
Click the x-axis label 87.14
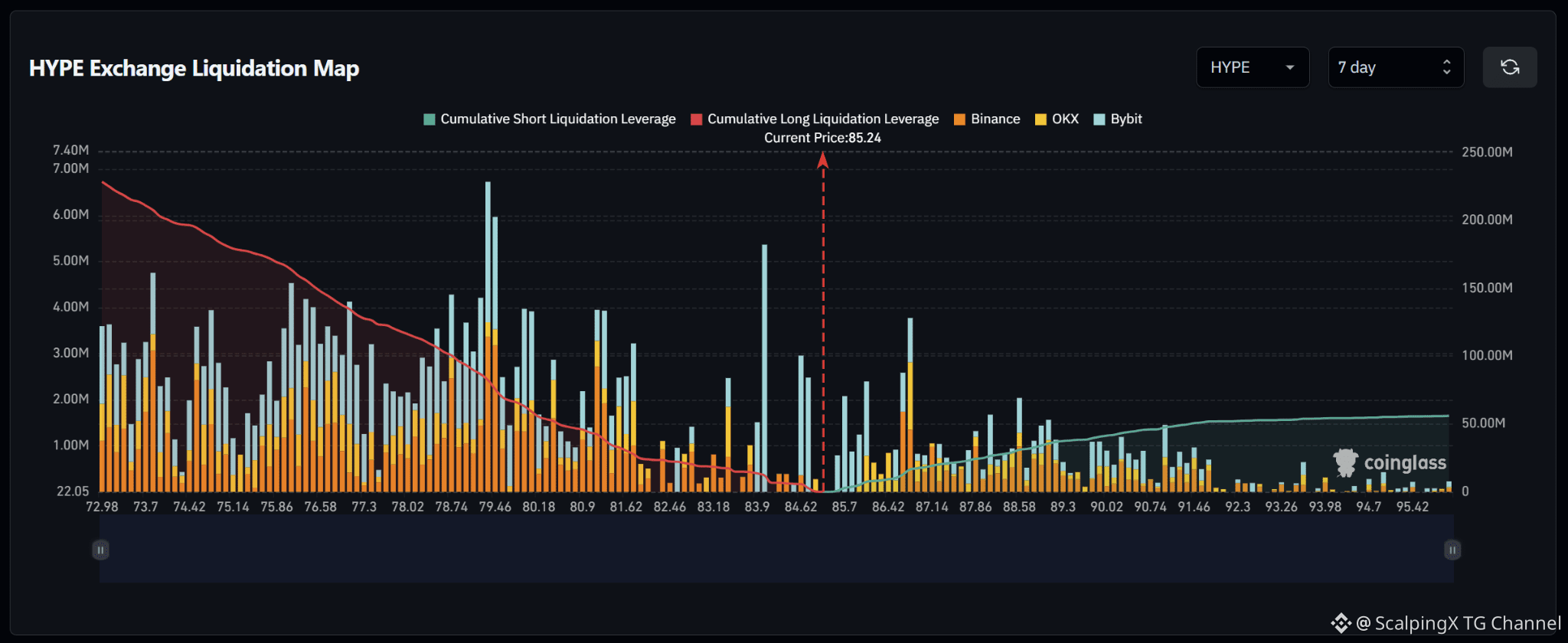pyautogui.click(x=932, y=507)
